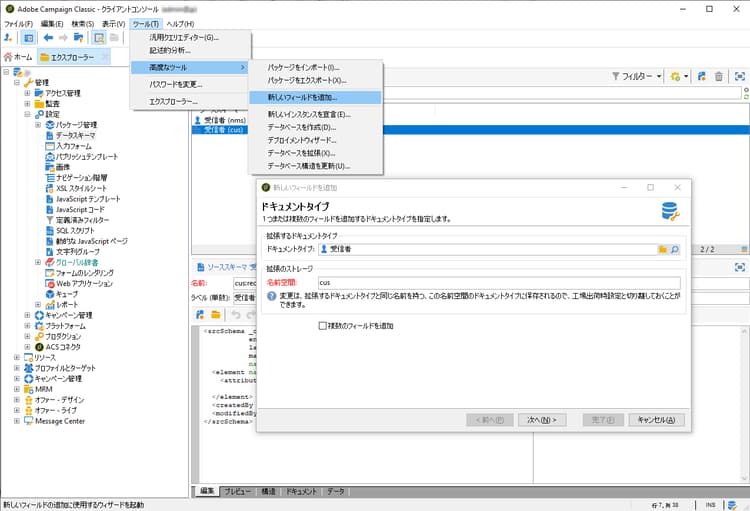Click the forward arrow in the toolbar
This screenshot has width=750, height=511.
pos(63,37)
